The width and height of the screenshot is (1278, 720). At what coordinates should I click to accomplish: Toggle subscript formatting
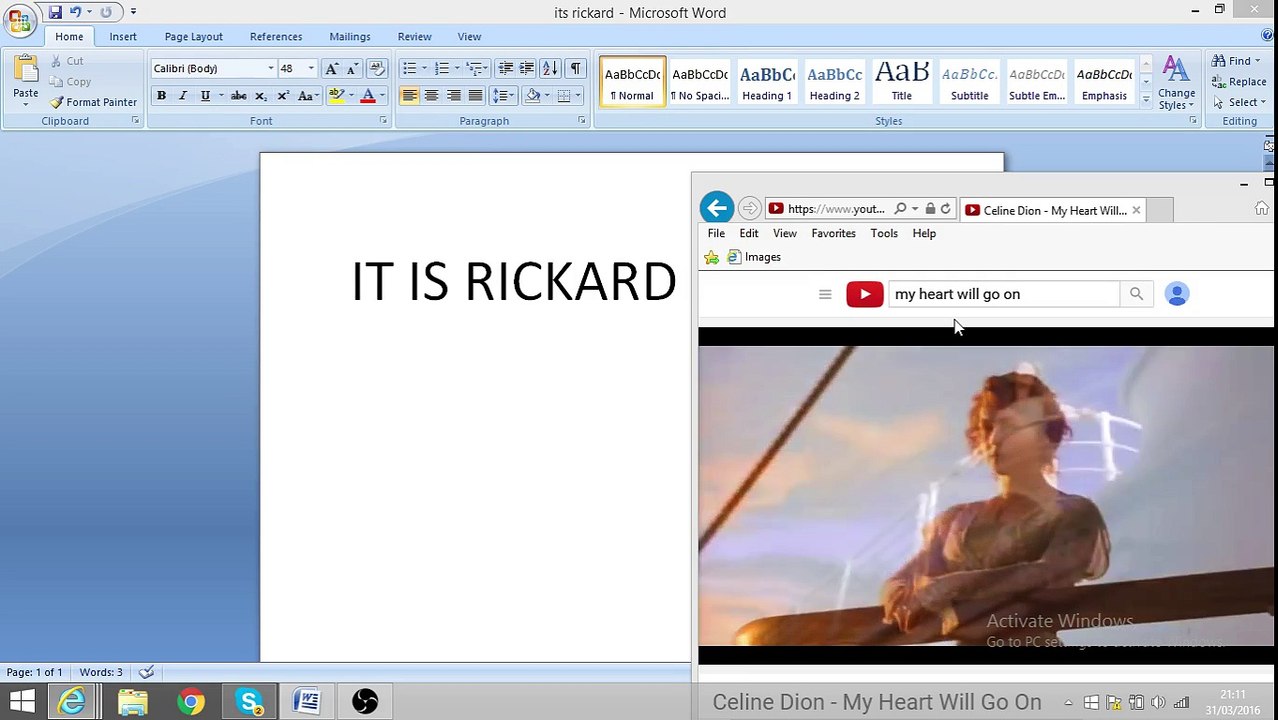261,96
